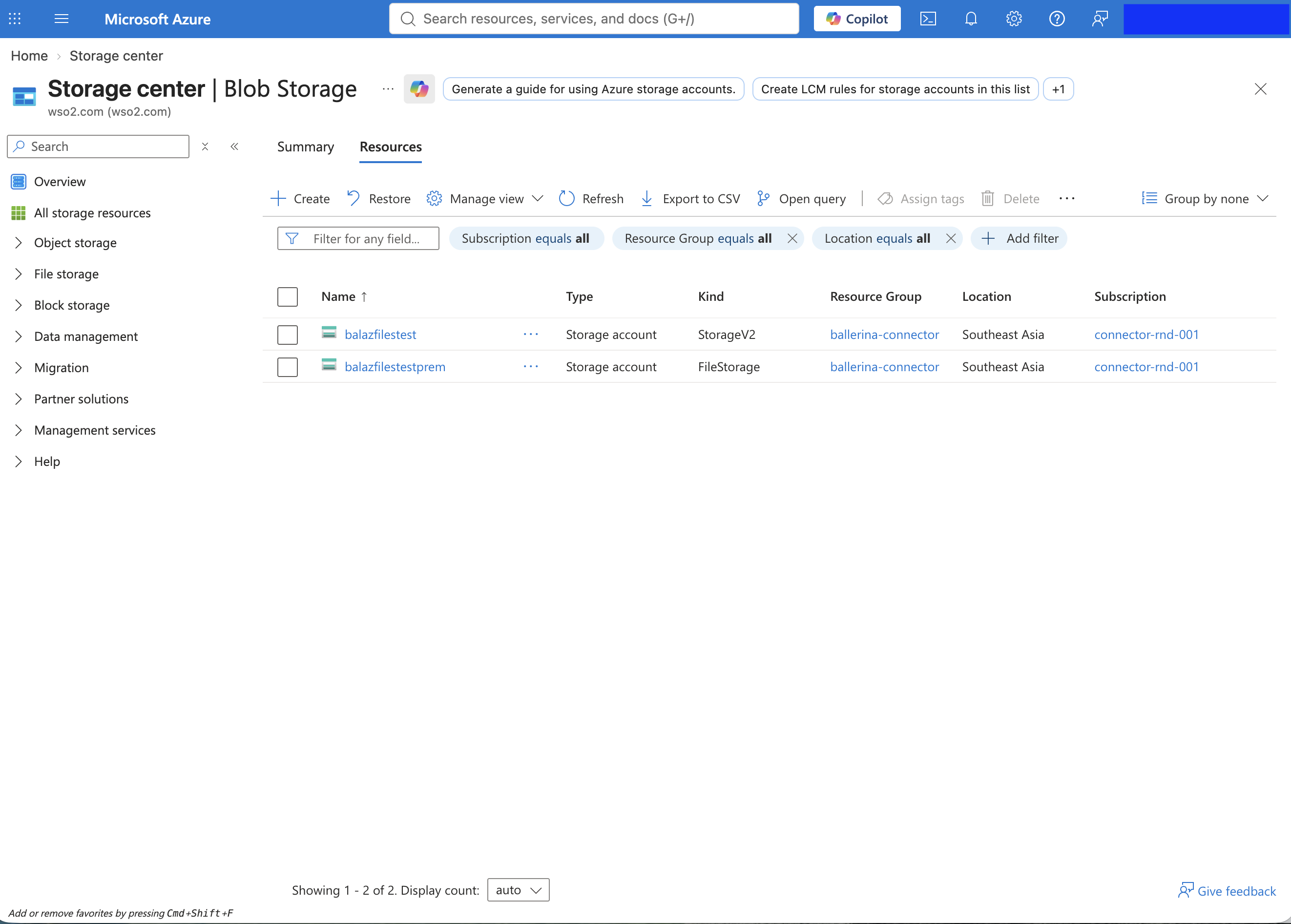Remove the Resource Group filter with its X
This screenshot has height=924, width=1291.
pos(792,238)
